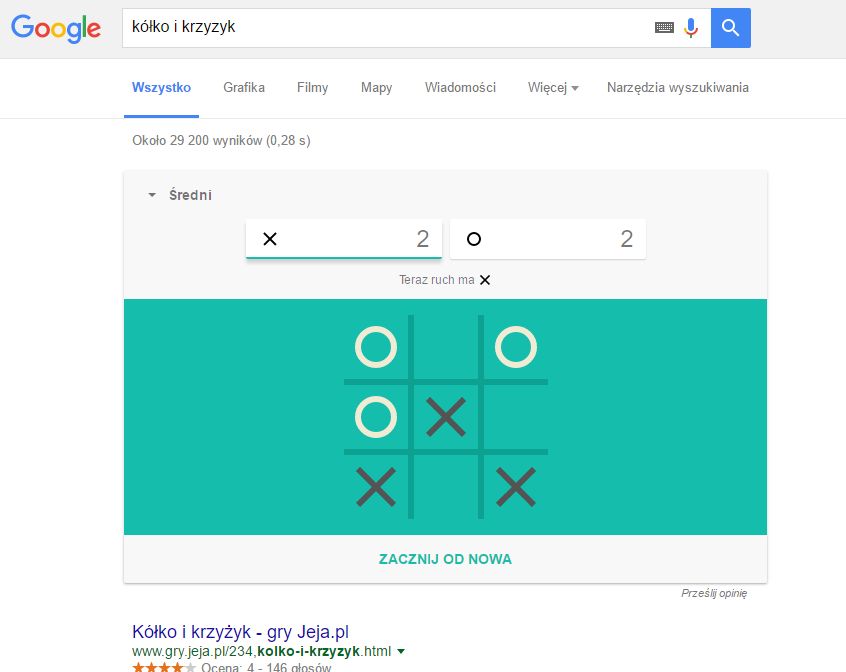Screen dimensions: 846x672
Task: Expand the Średni difficulty dropdown
Action: tap(180, 196)
